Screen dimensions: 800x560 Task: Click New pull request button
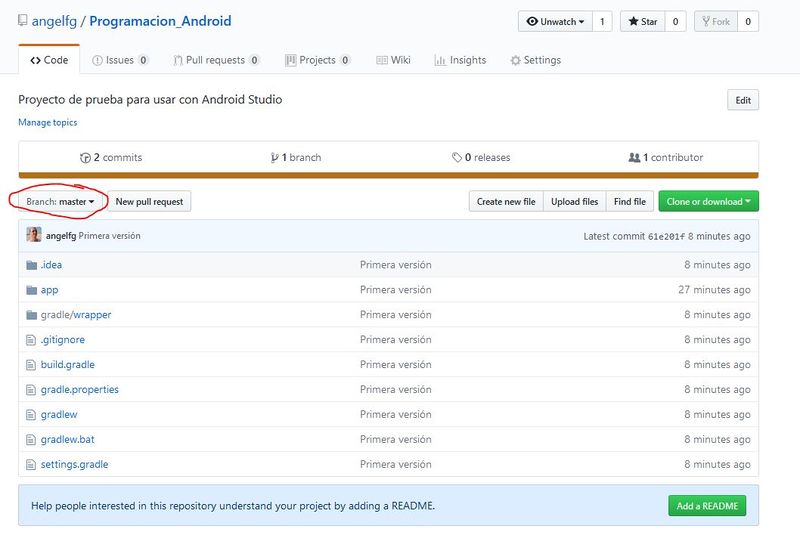149,201
